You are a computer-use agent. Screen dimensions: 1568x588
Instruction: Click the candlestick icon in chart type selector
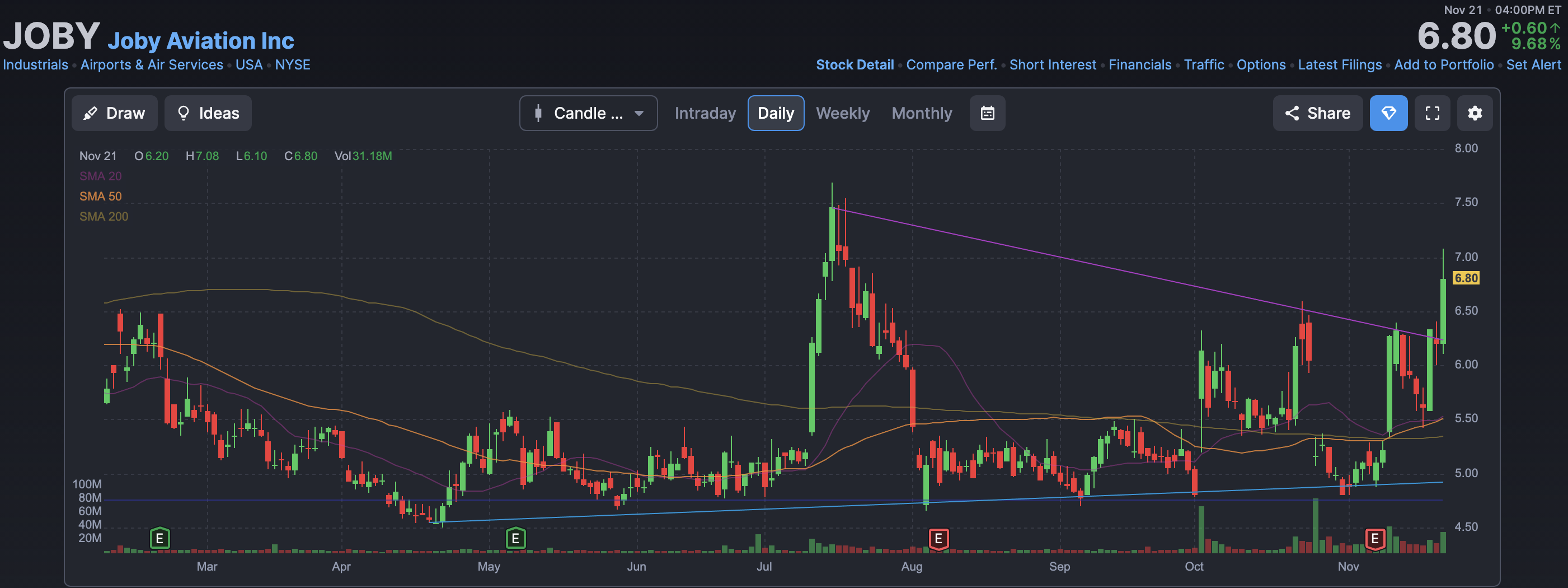[x=538, y=113]
